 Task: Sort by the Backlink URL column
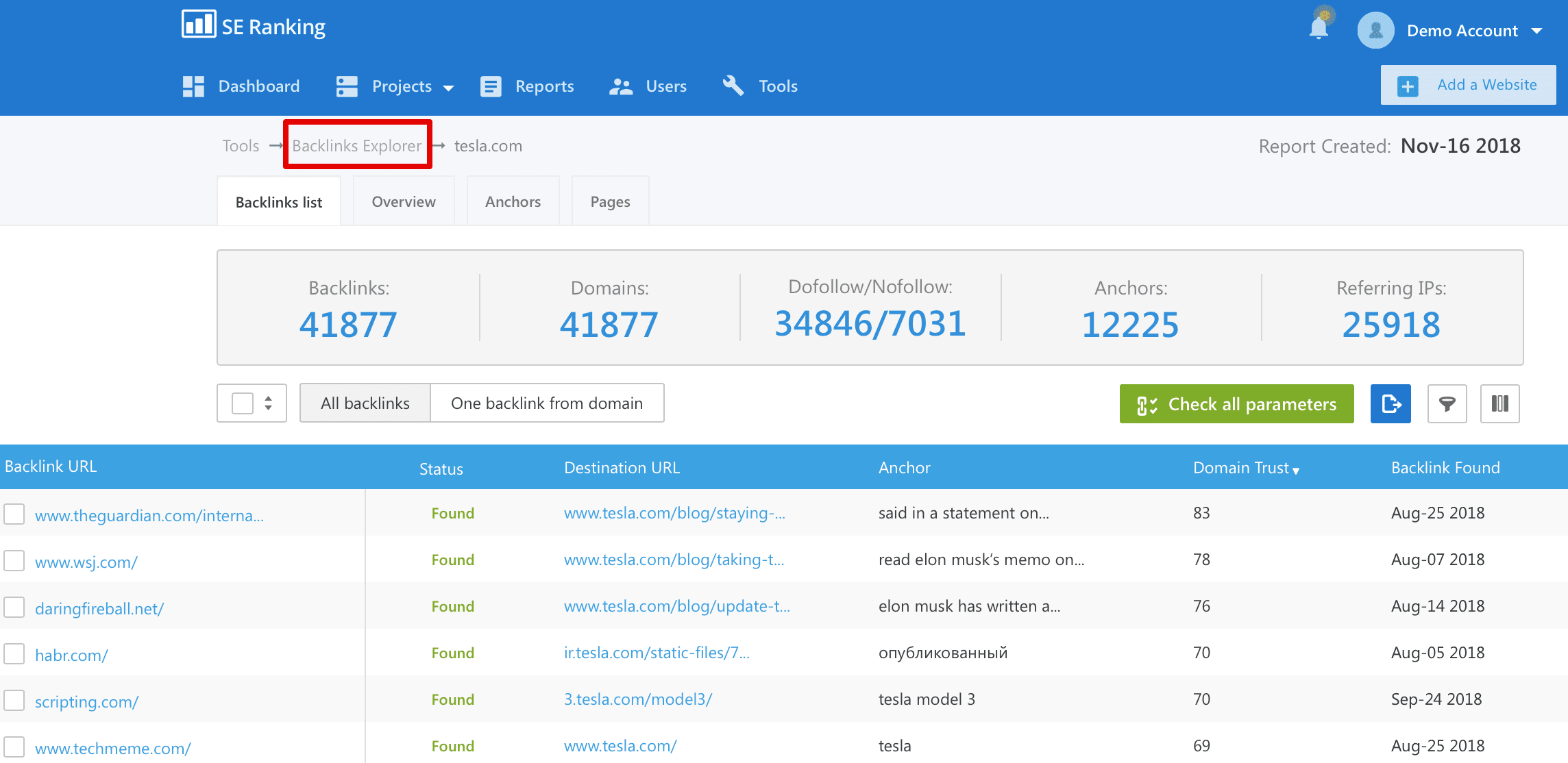[x=51, y=466]
